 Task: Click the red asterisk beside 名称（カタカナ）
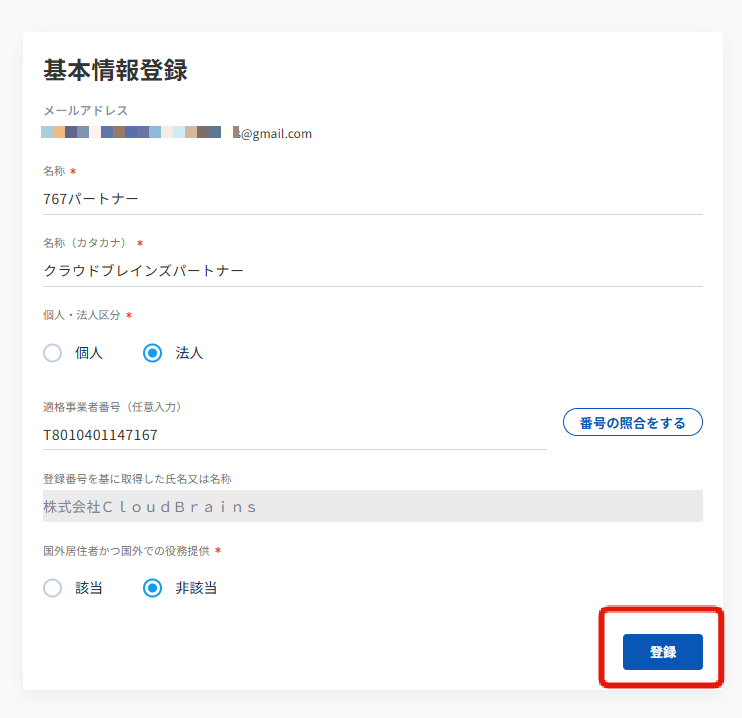[x=139, y=244]
